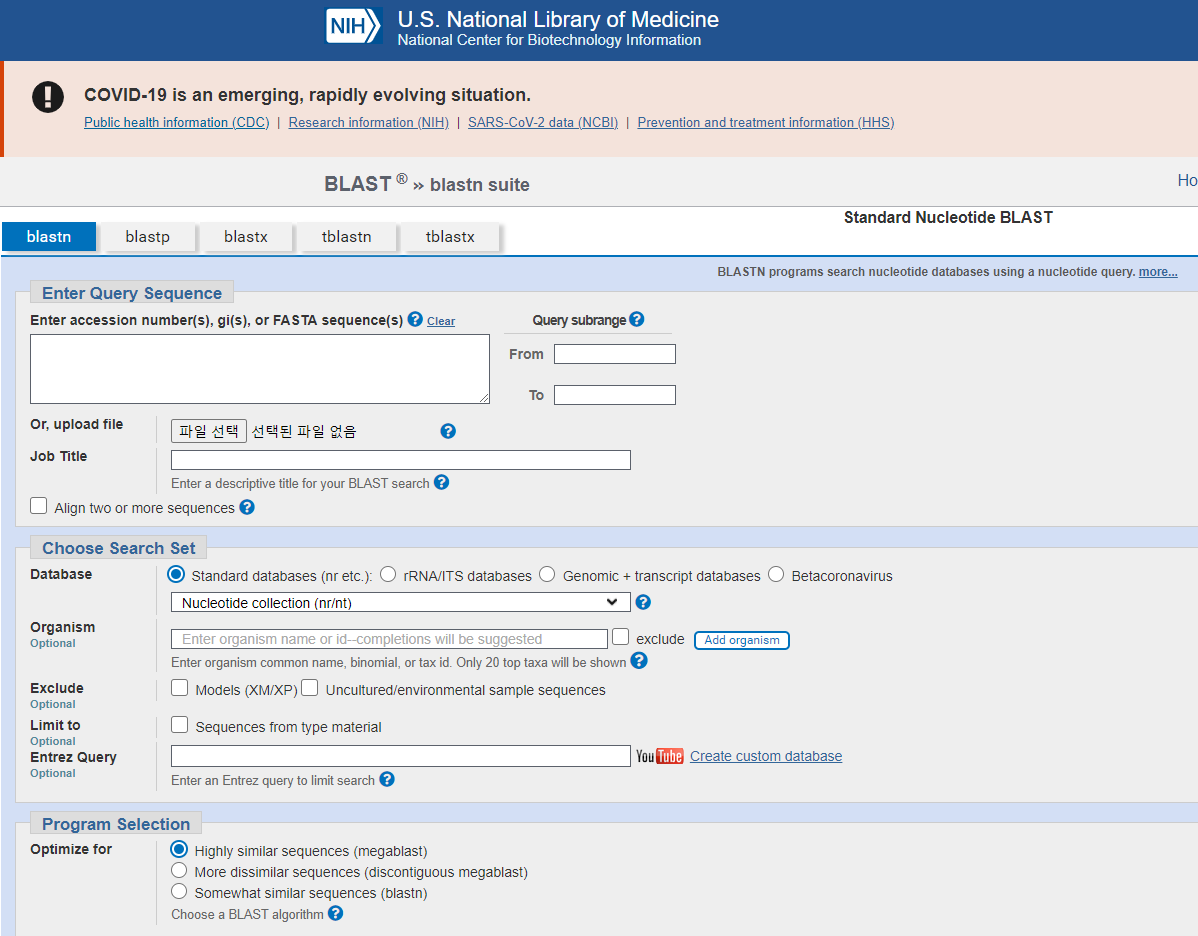Open help icon for Entrez query hint
Image resolution: width=1198 pixels, height=936 pixels.
[387, 779]
